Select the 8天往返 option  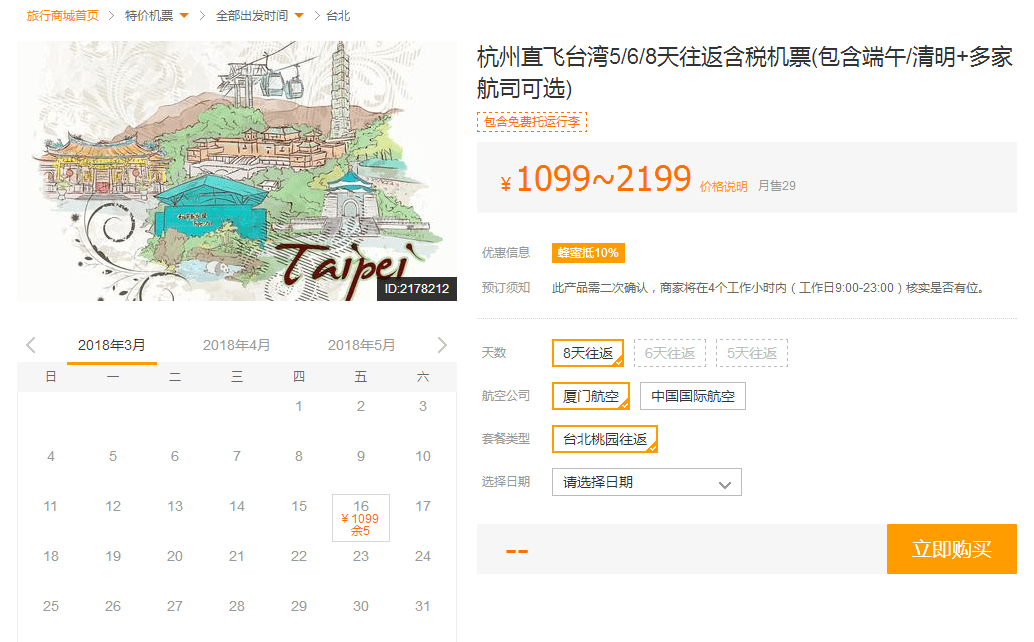coord(588,353)
